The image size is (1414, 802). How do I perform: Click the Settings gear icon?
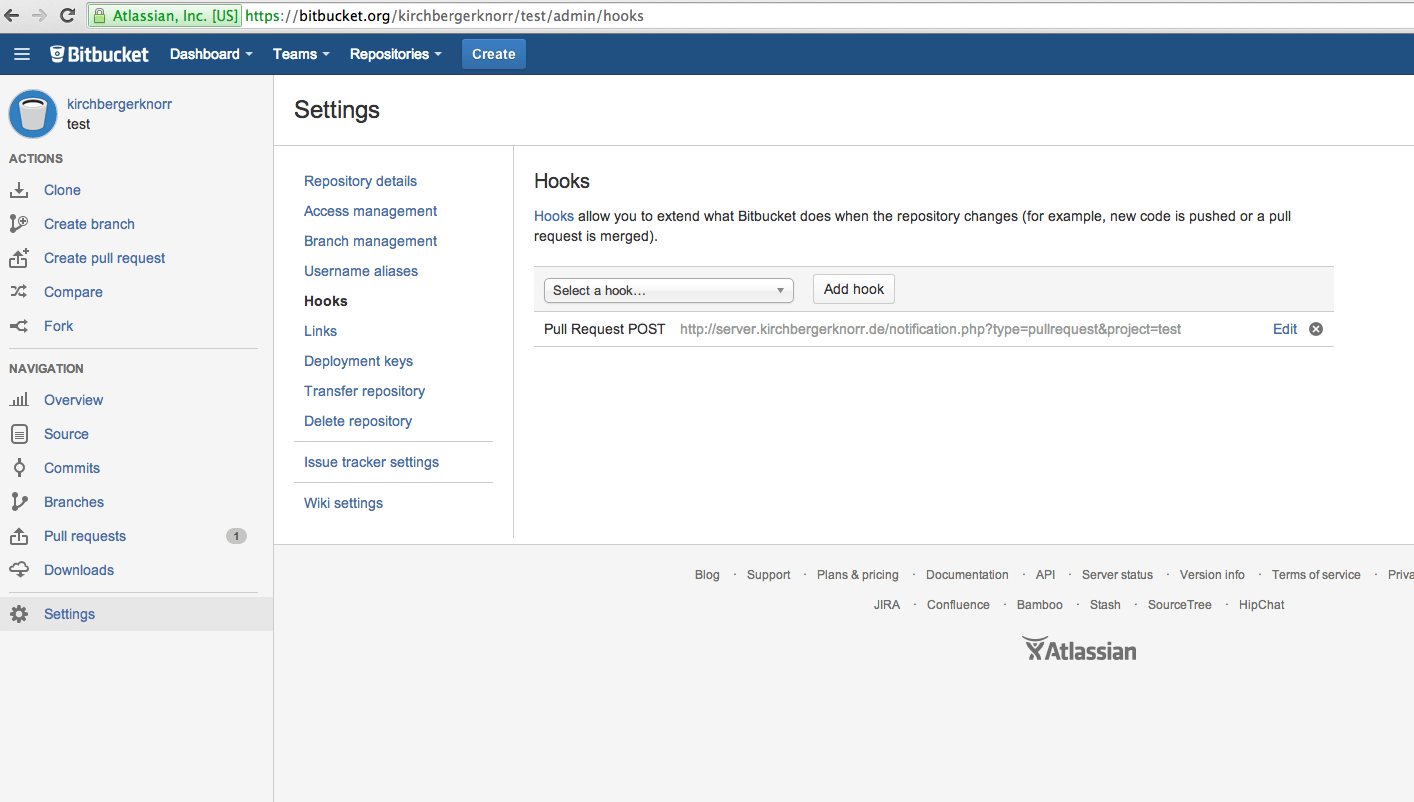(x=19, y=614)
